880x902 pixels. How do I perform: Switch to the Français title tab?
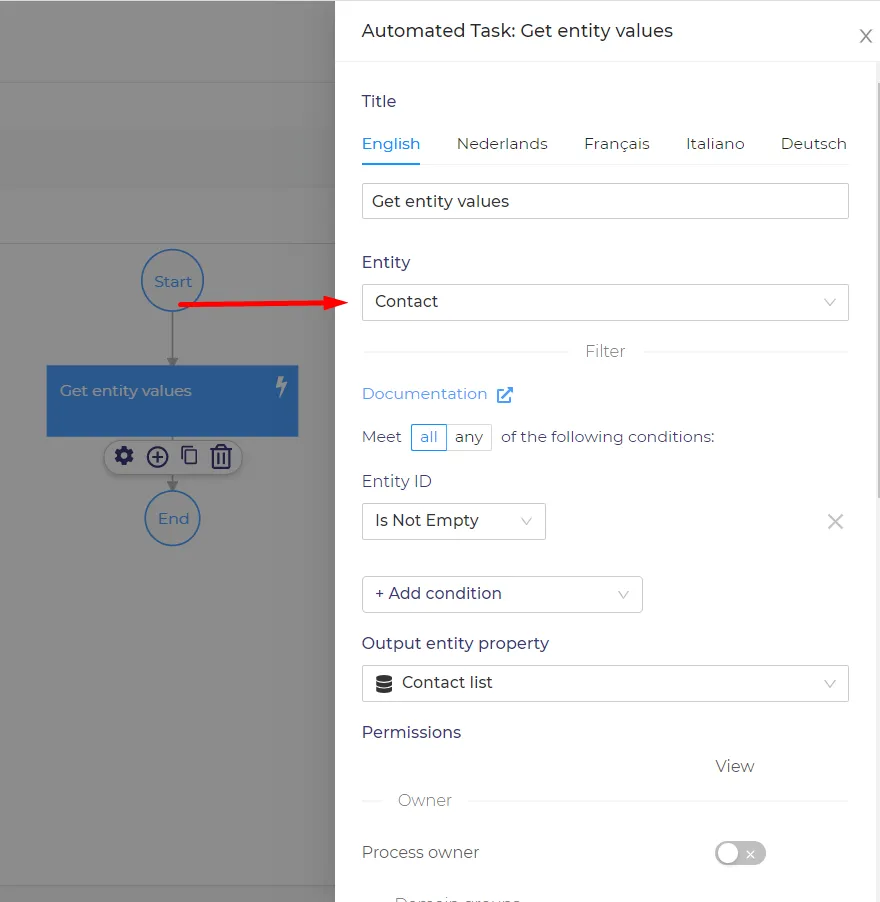point(617,144)
